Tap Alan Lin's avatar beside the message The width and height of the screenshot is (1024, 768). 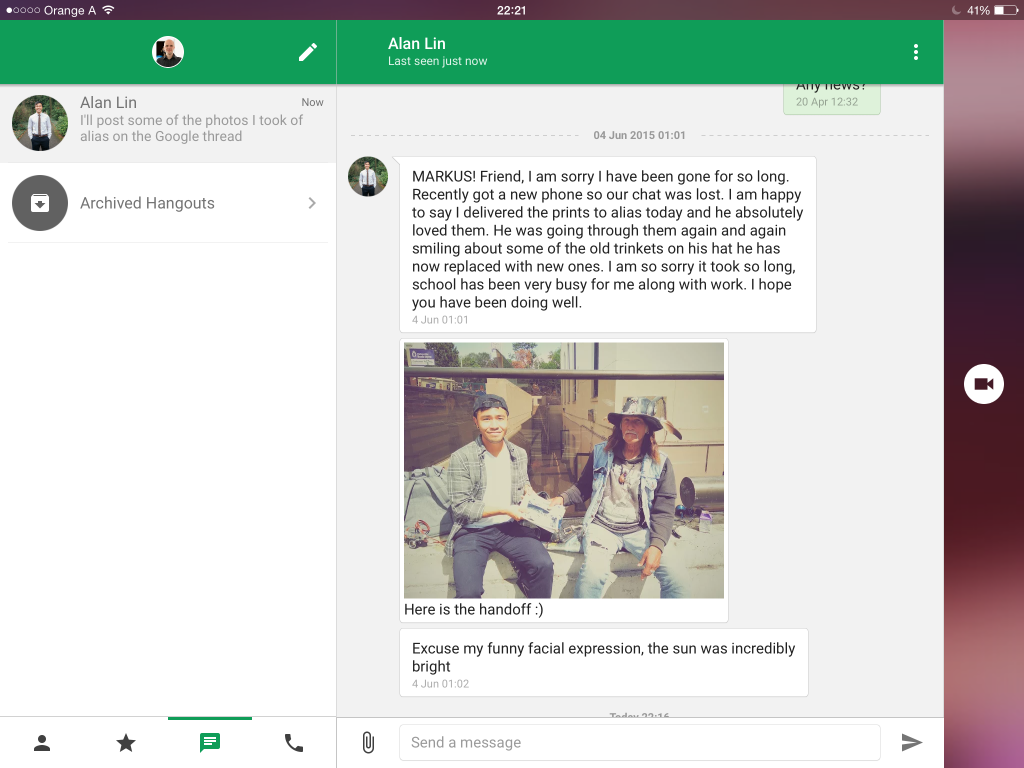coord(368,176)
